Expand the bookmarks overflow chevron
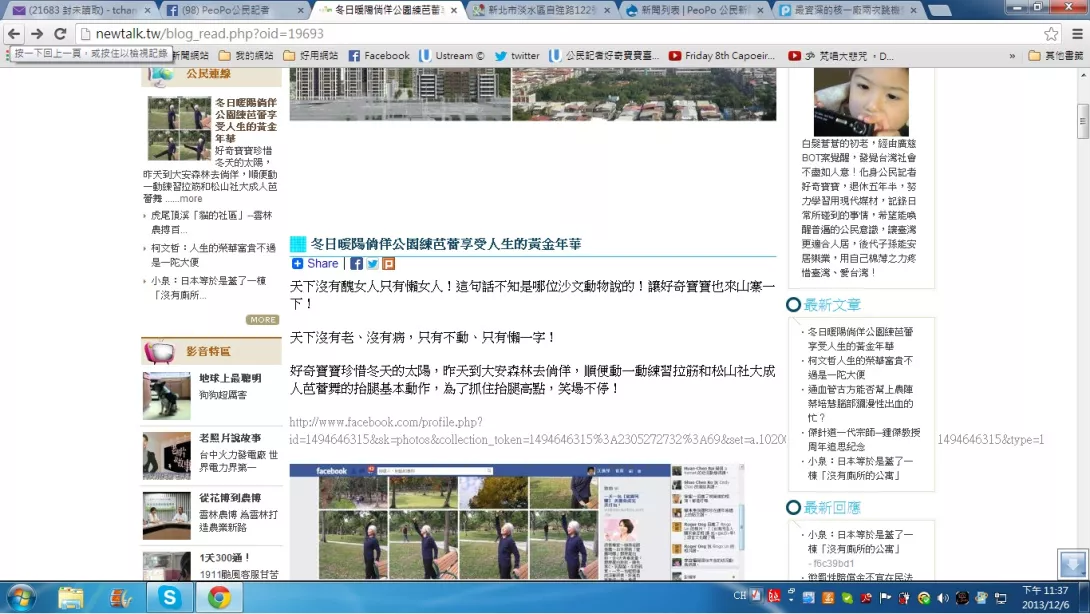 tap(1012, 56)
